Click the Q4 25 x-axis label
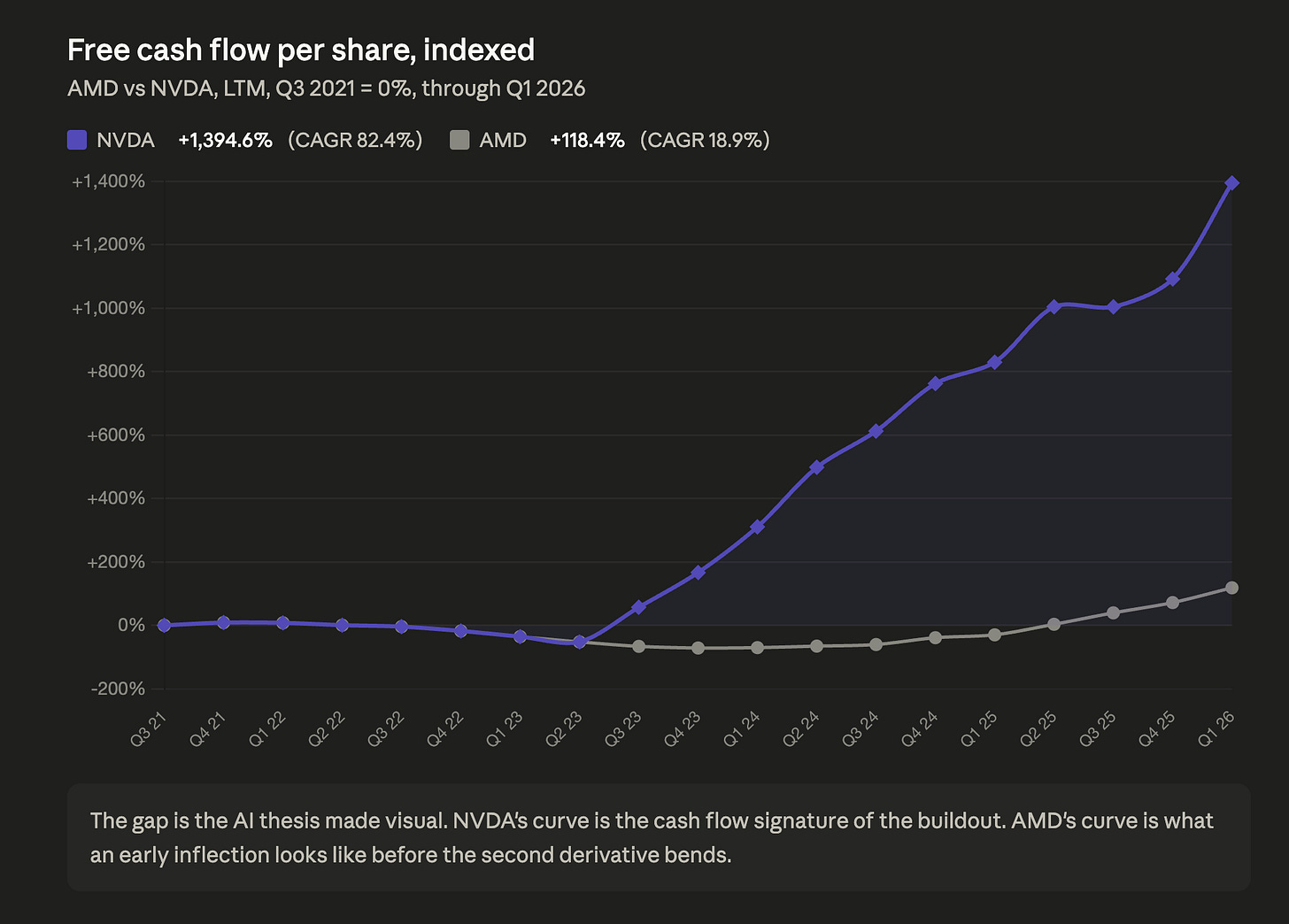This screenshot has width=1289, height=924. click(x=1156, y=728)
